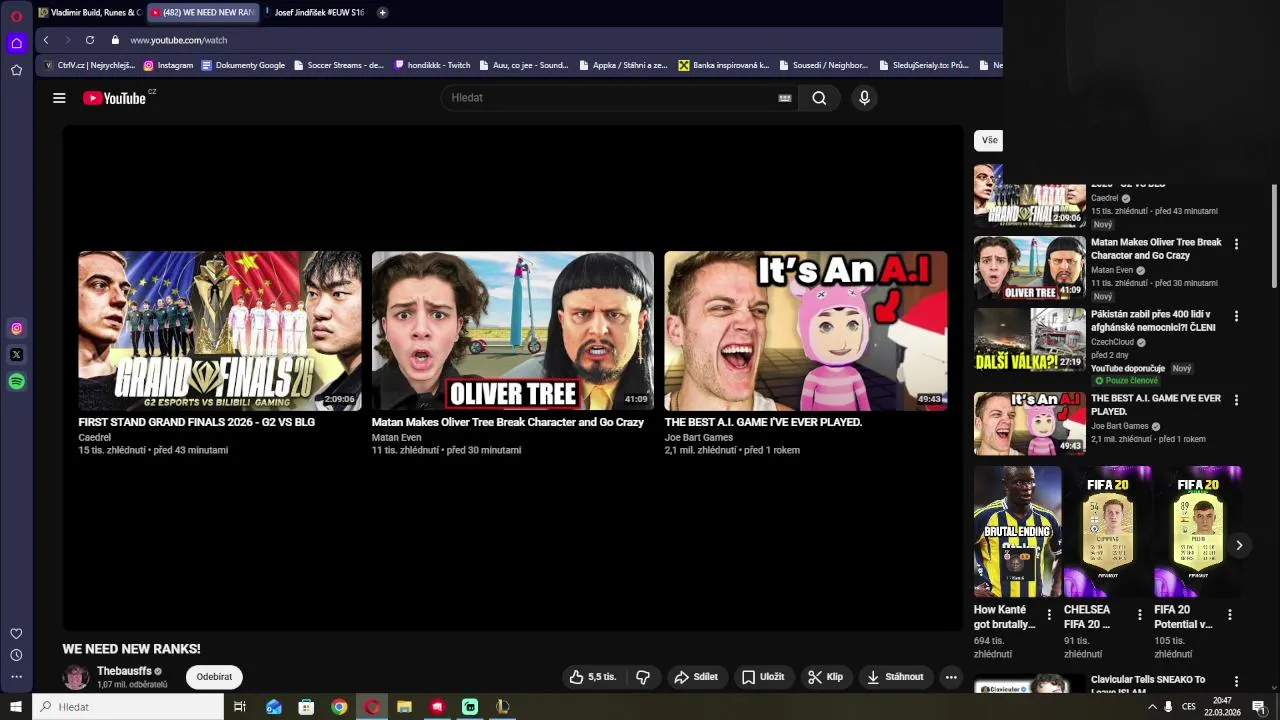The height and width of the screenshot is (720, 1280).
Task: Open Instagram in Opera sidebar
Action: (x=16, y=328)
